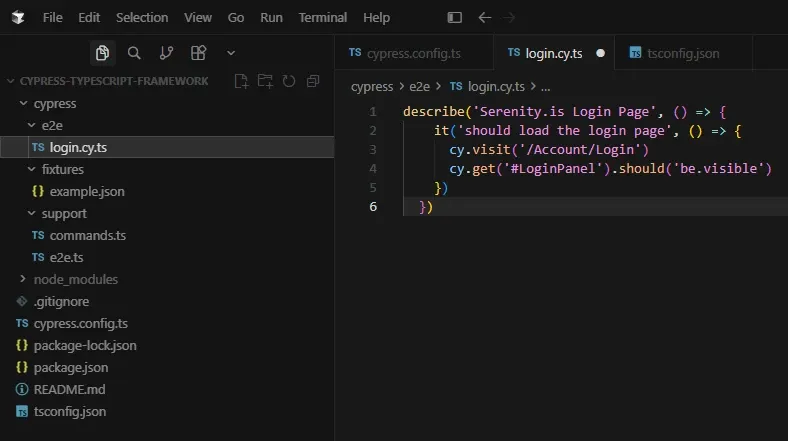Click the e2e breadcrumb link
Image resolution: width=788 pixels, height=441 pixels.
[x=419, y=86]
